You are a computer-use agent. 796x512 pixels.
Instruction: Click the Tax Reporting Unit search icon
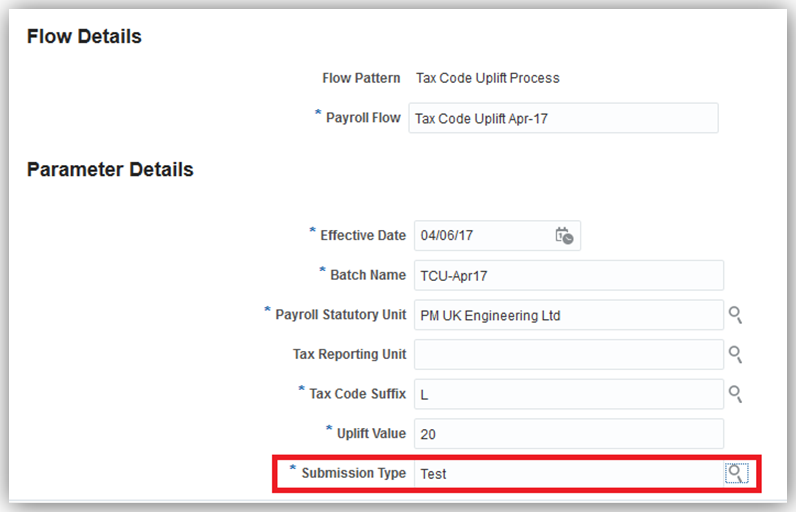pyautogui.click(x=735, y=354)
